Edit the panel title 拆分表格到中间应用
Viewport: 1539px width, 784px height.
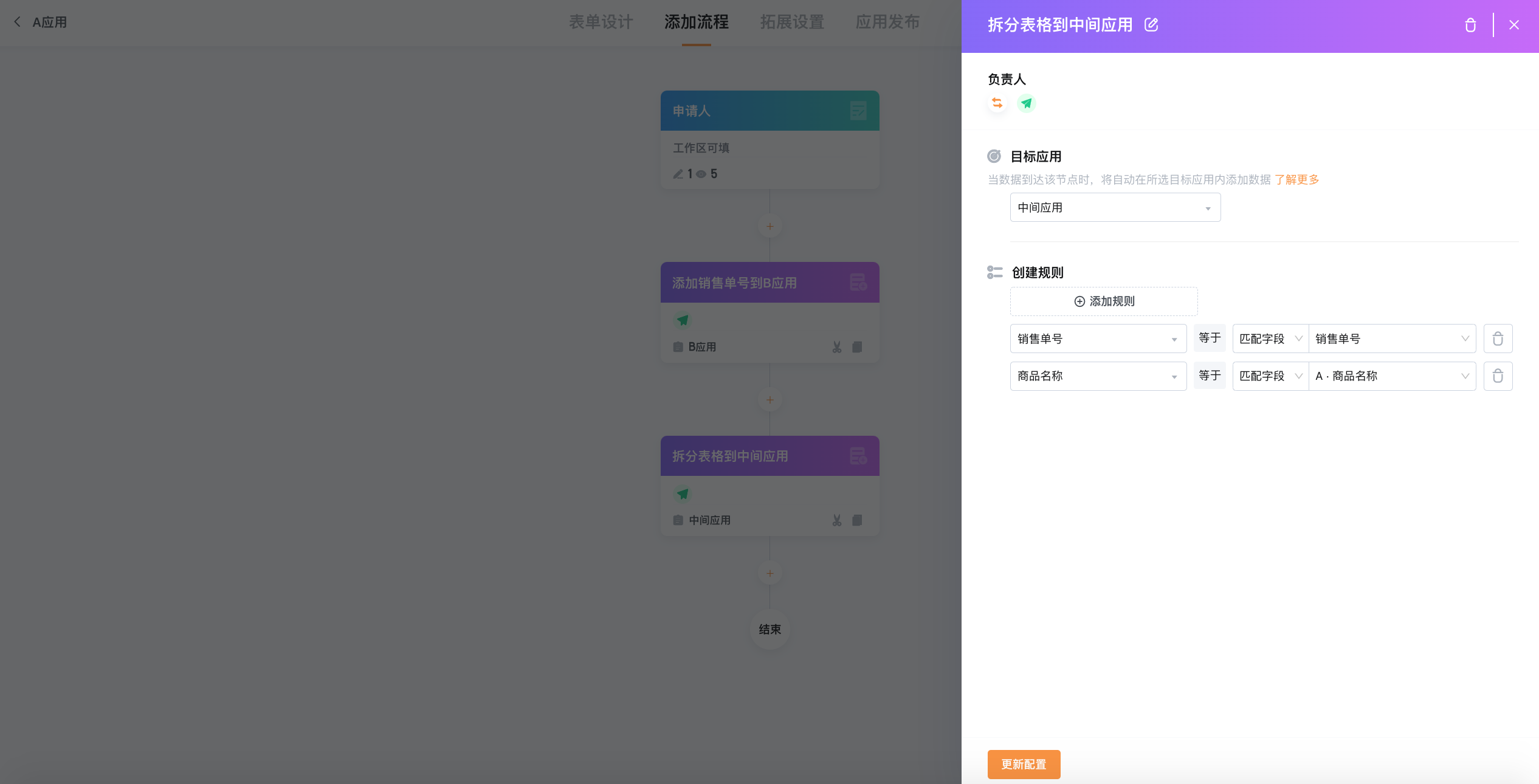(x=1151, y=24)
